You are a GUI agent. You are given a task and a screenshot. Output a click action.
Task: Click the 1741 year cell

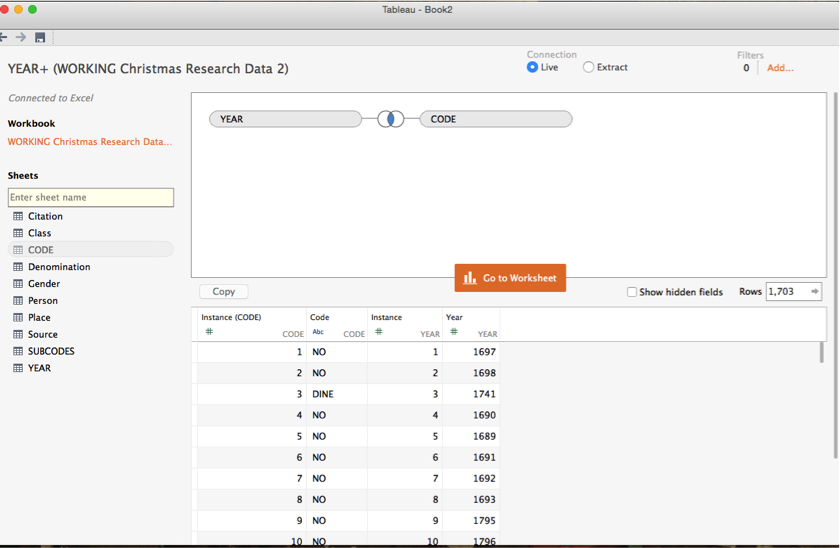(x=471, y=394)
